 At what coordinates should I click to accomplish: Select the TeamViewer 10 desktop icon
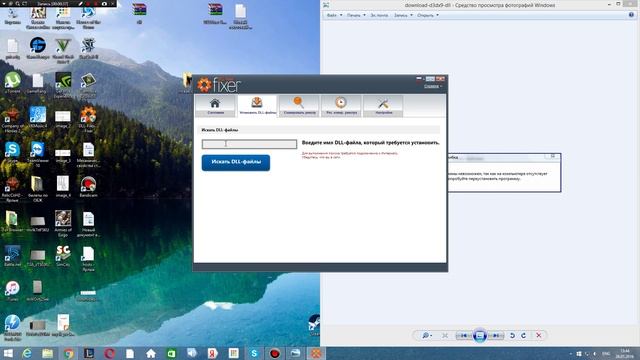(x=38, y=154)
